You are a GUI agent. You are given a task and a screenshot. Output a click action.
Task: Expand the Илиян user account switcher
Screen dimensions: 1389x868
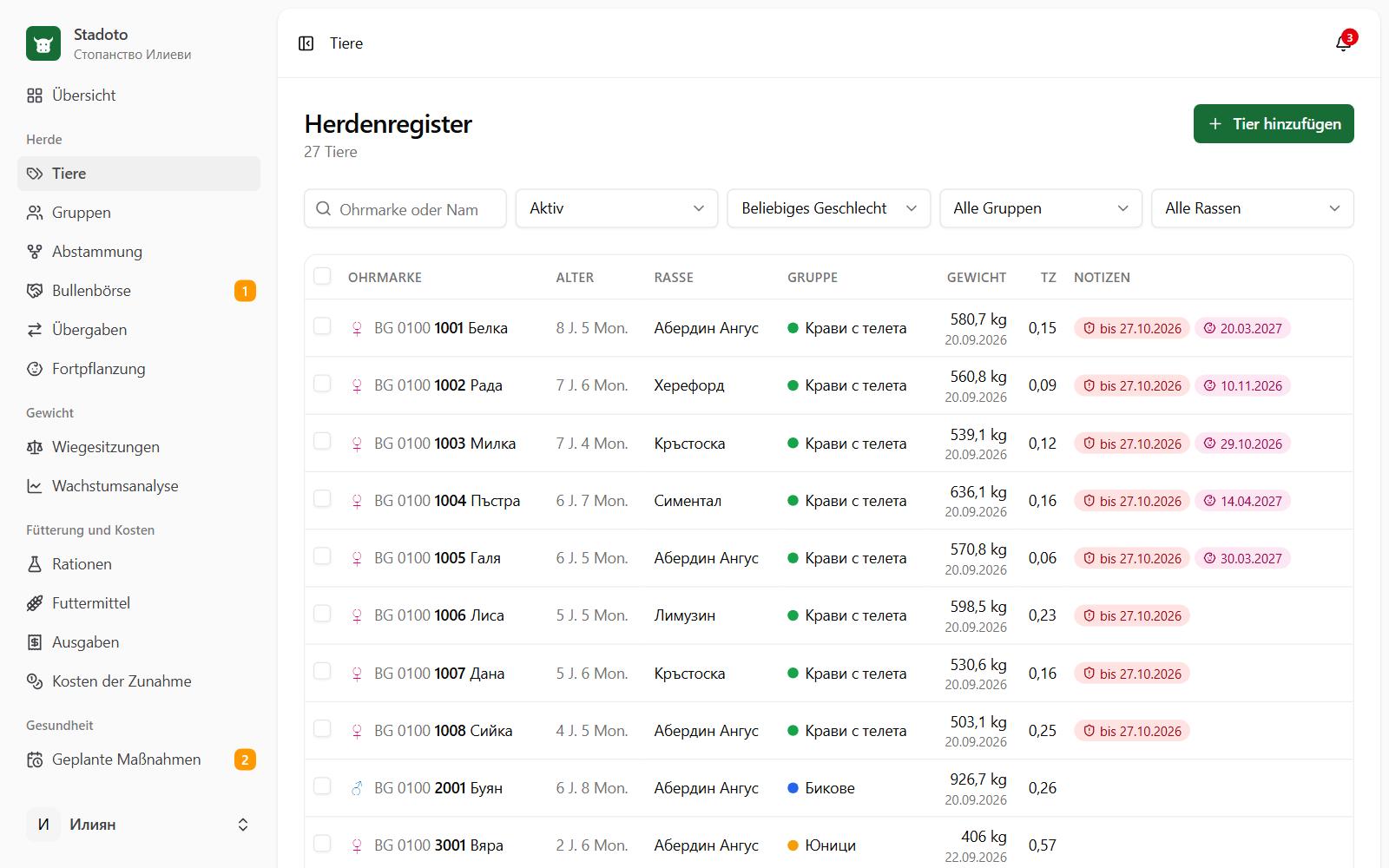[139, 825]
